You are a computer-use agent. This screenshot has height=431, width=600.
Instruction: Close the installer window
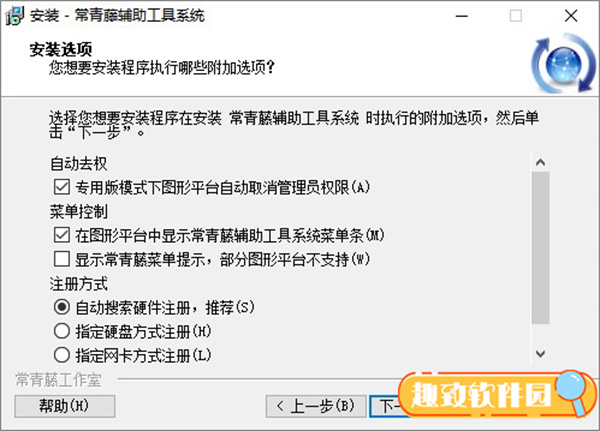571,16
